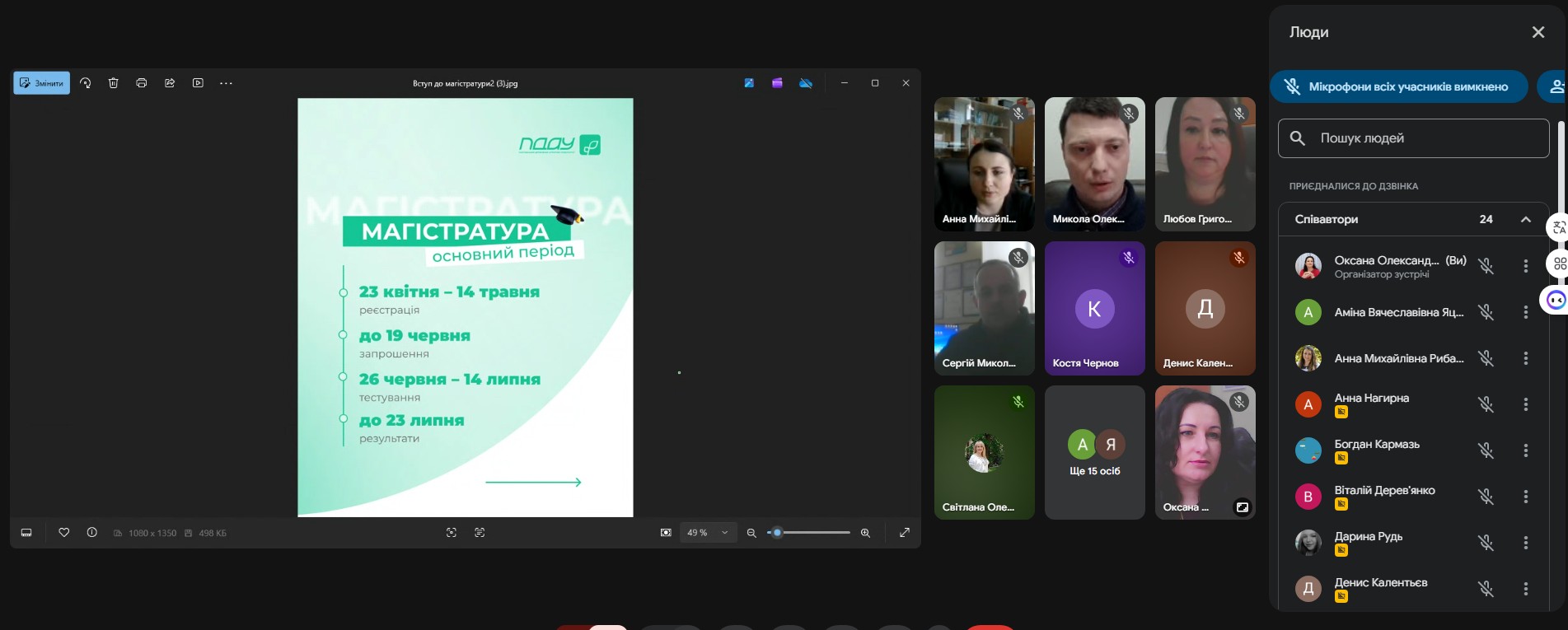The width and height of the screenshot is (1568, 630).
Task: Click Мікрофони всіх учасників вимкнено button
Action: point(1398,86)
